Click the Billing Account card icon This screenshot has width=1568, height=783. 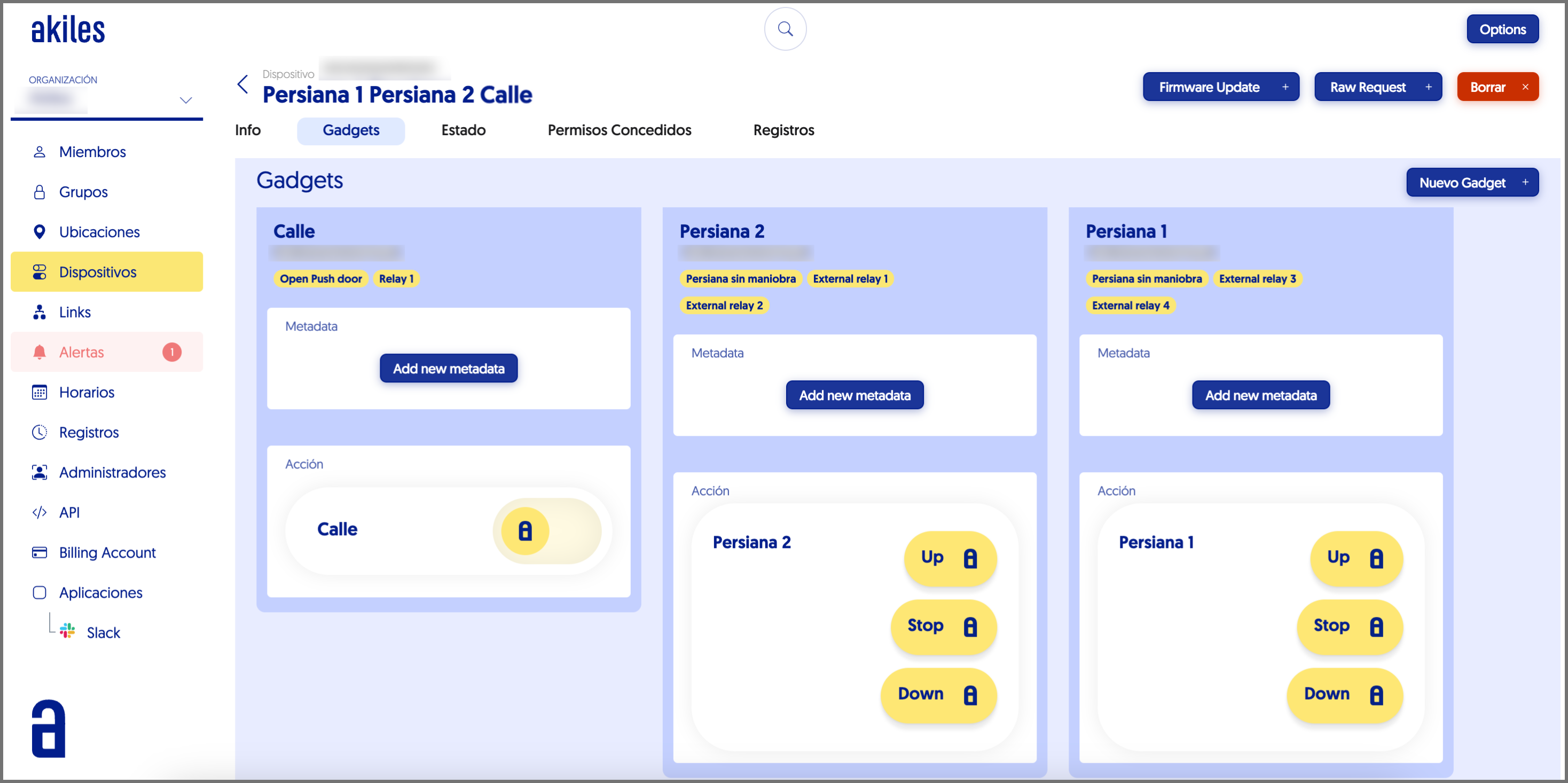[40, 552]
